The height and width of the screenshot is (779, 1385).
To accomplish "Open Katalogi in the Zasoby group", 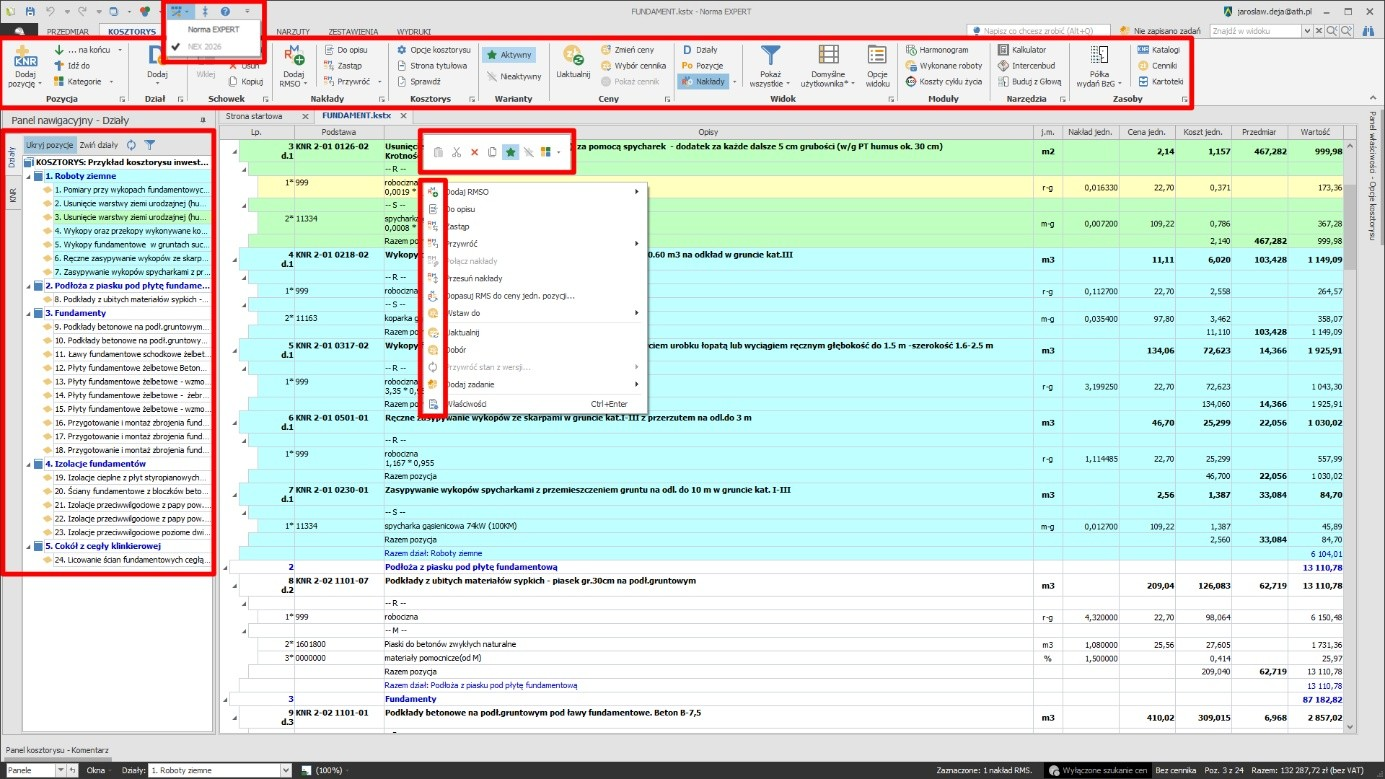I will tap(1160, 50).
